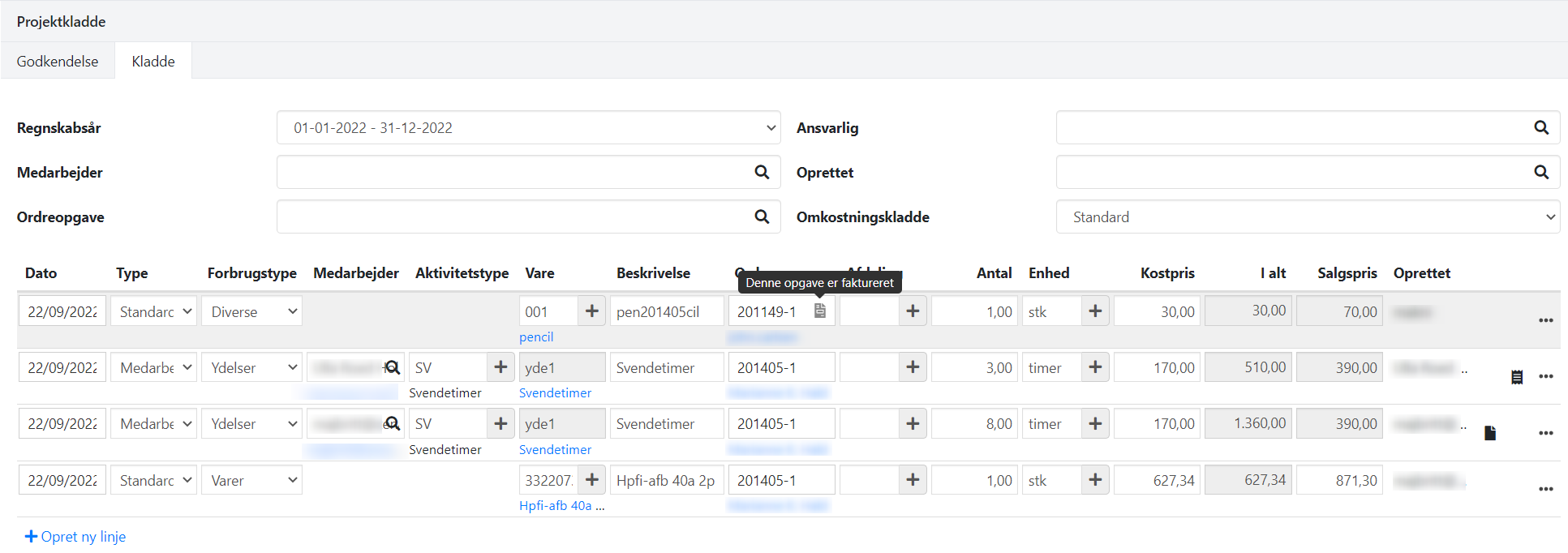Click plus button beside Vare 001
The height and width of the screenshot is (553, 1568).
click(592, 311)
